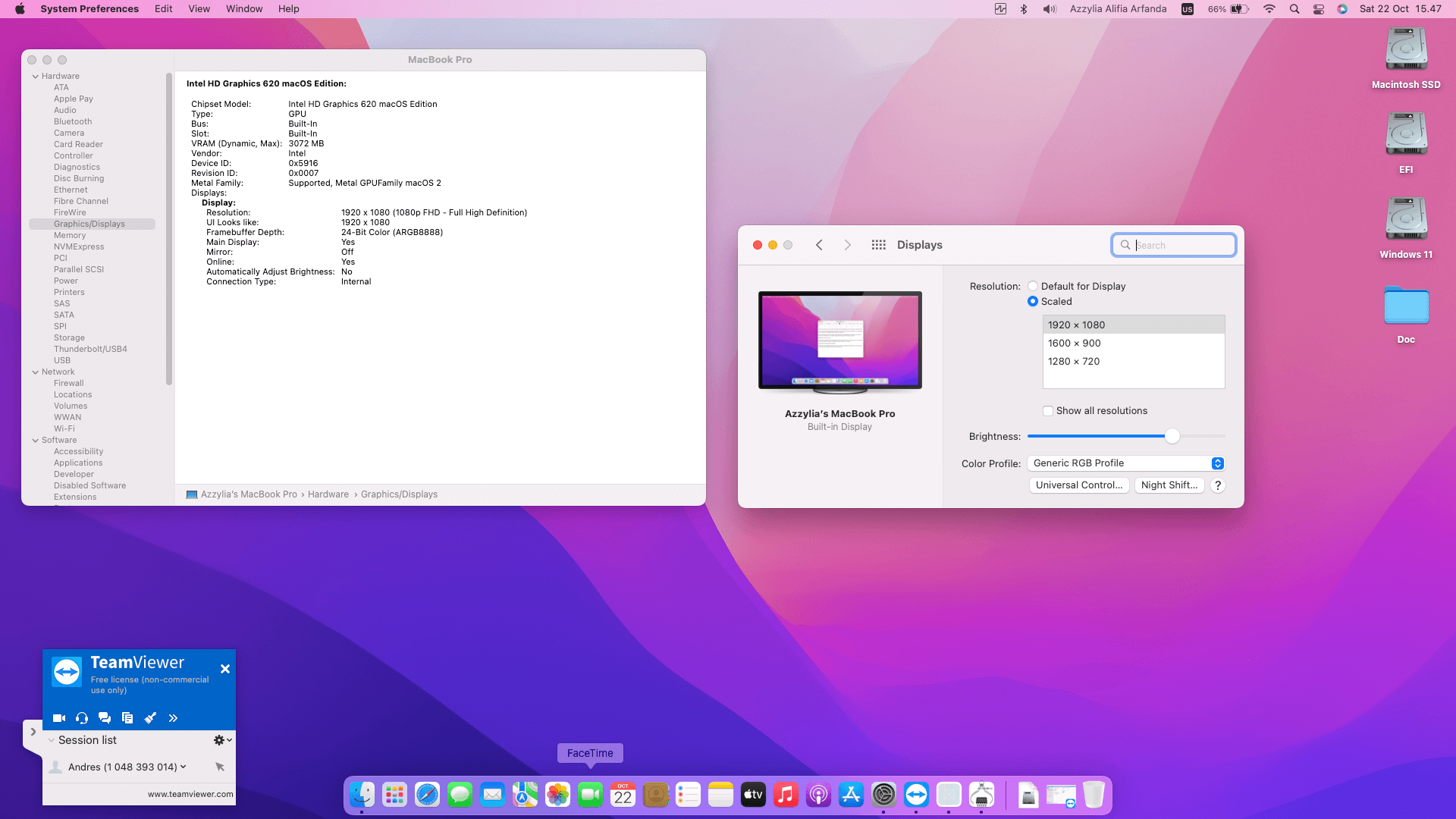This screenshot has width=1456, height=819.
Task: Open TeamViewer file box icon
Action: 127,718
